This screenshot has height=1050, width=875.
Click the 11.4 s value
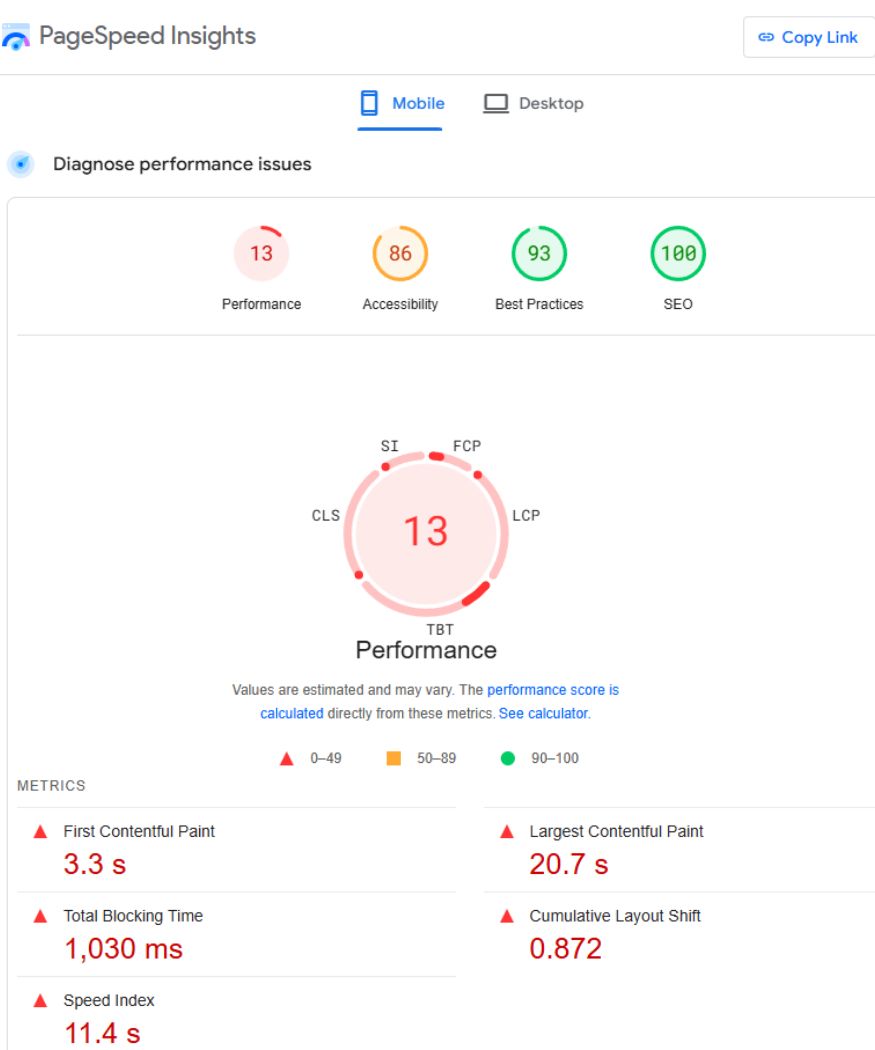pyautogui.click(x=102, y=1033)
